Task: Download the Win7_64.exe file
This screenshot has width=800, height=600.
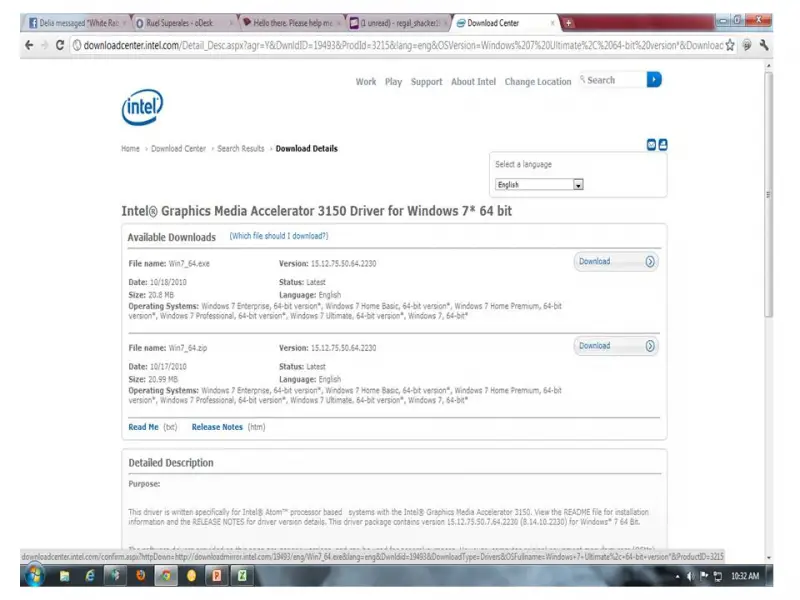Action: click(x=616, y=262)
